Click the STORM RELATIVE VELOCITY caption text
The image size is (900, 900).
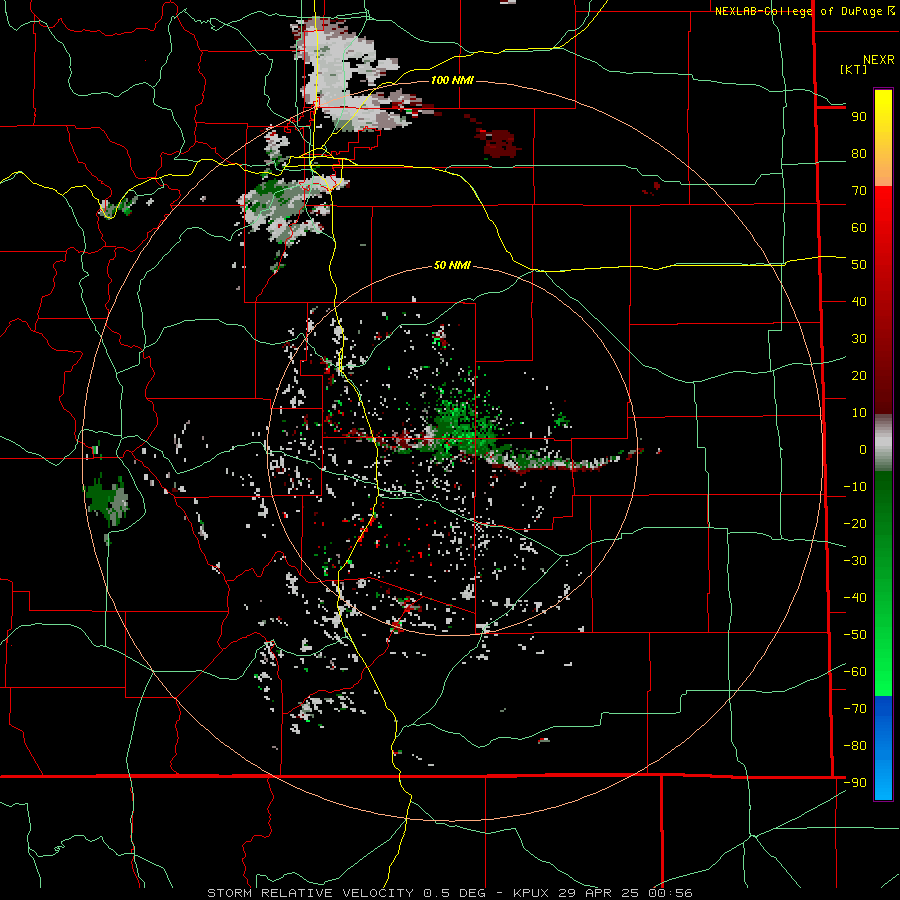(x=310, y=893)
